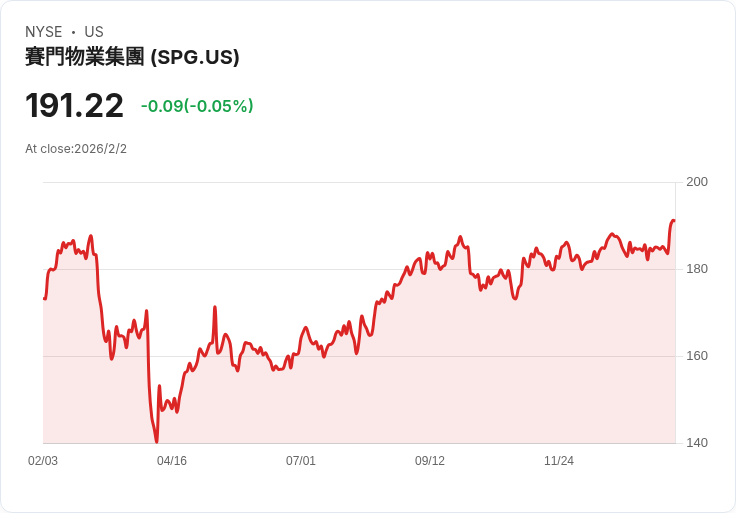This screenshot has height=513, width=736.
Task: Click the At close:2026/2/2 text
Action: tap(76, 149)
